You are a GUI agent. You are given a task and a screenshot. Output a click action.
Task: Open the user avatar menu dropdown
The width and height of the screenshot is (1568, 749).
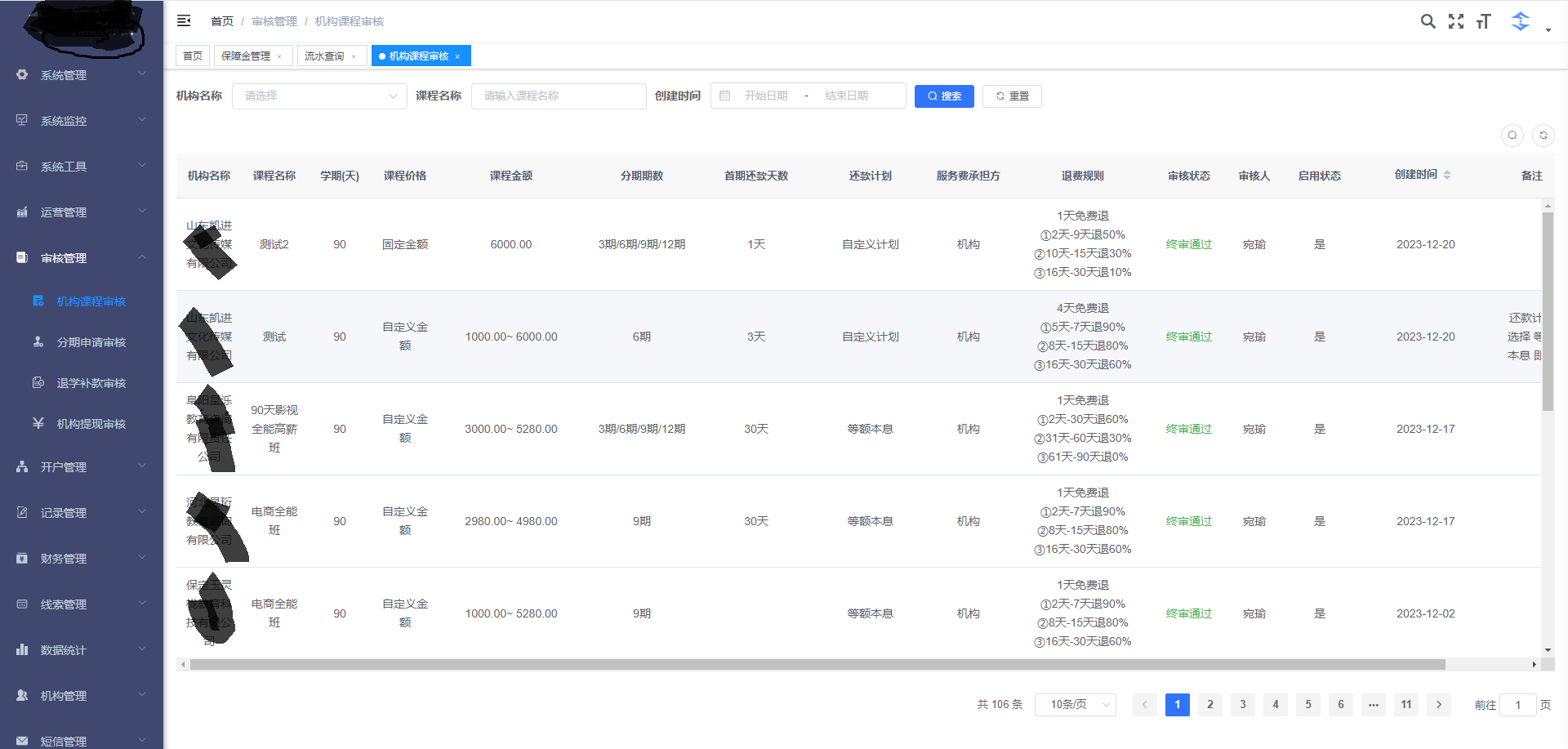pos(1529,22)
